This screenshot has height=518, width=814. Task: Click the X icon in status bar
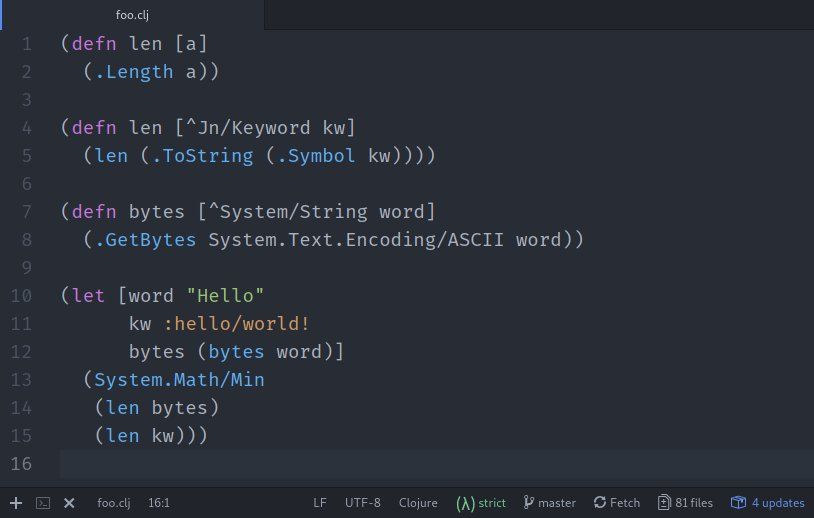click(x=70, y=503)
